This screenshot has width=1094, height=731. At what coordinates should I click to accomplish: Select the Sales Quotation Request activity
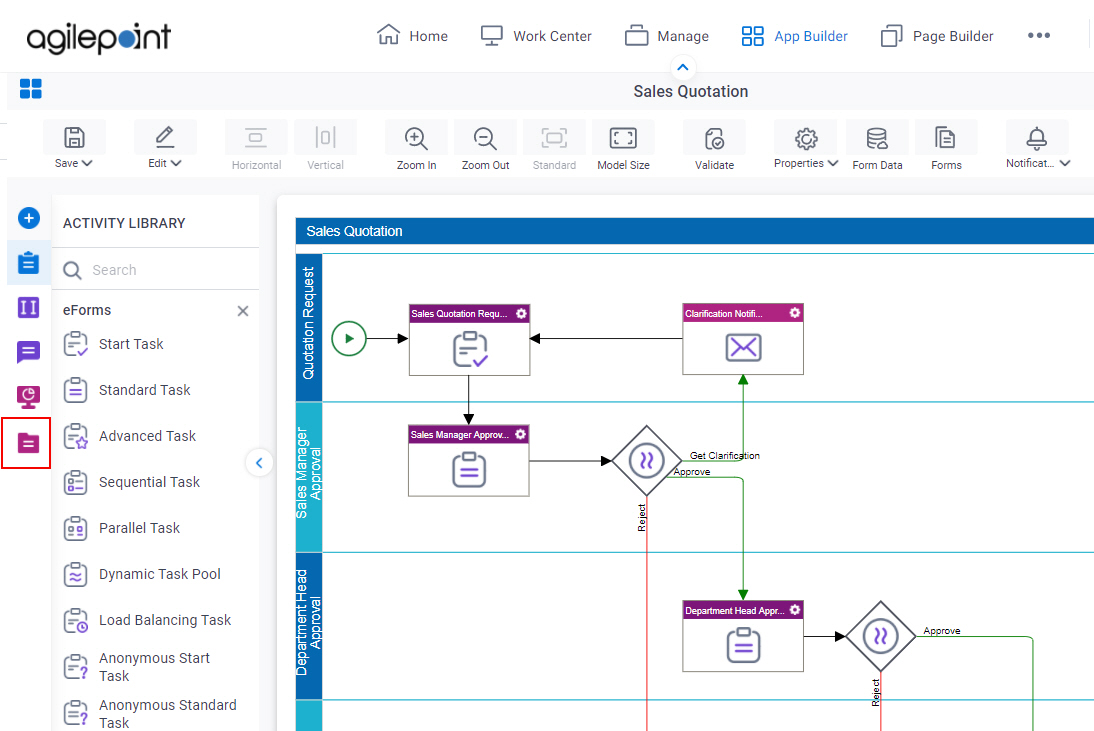[469, 340]
